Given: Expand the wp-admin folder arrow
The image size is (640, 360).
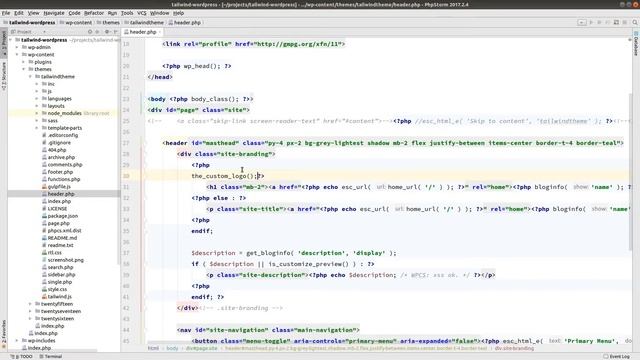Looking at the screenshot, I should (x=17, y=47).
